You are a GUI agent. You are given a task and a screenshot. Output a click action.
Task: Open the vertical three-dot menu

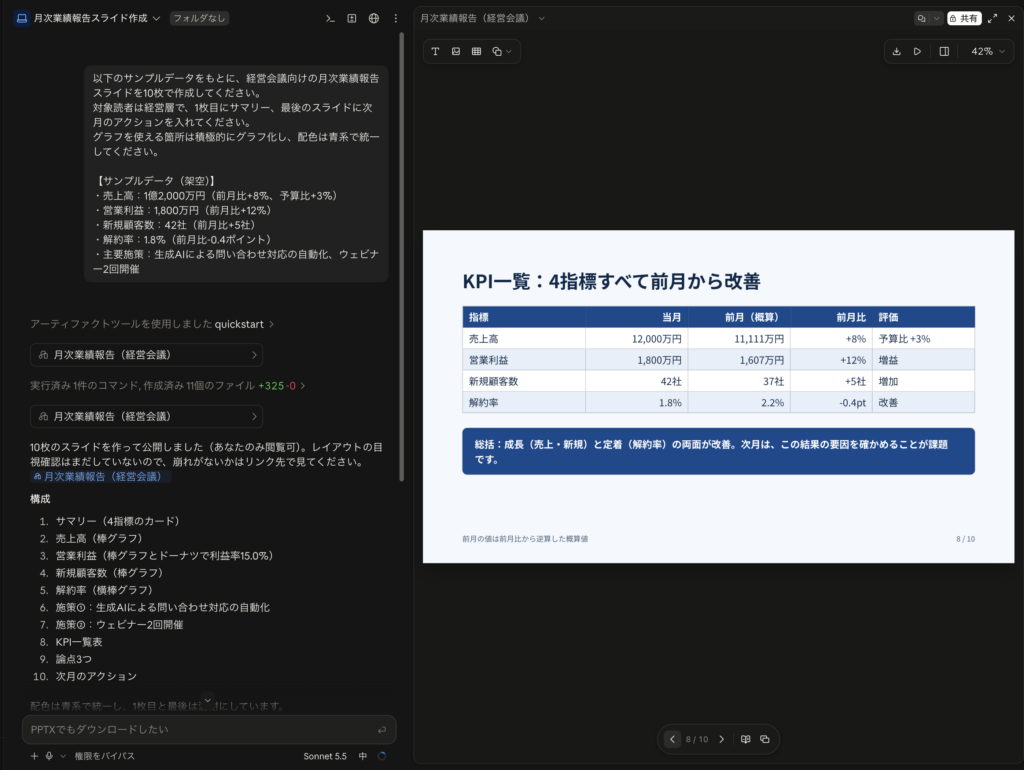click(396, 18)
